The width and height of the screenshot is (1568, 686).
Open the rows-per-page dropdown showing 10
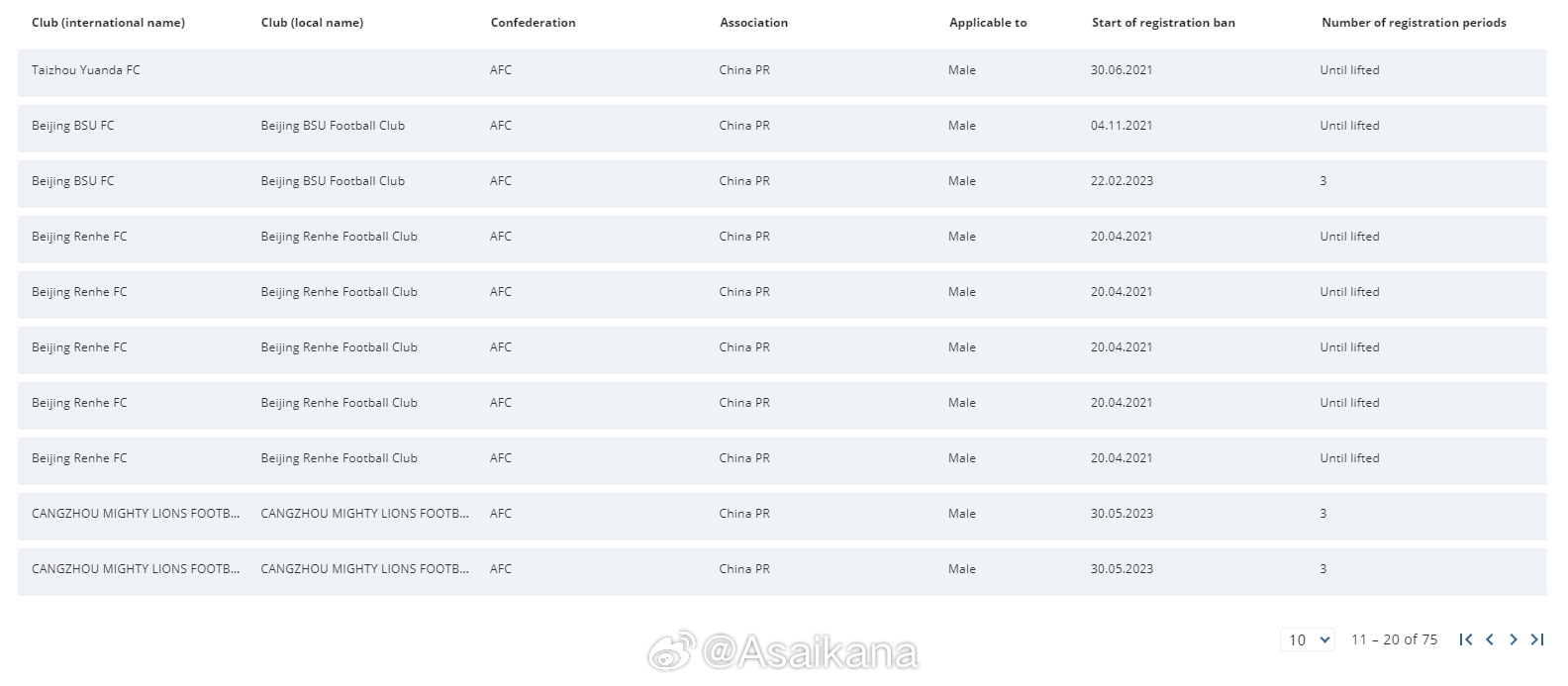click(x=1308, y=639)
